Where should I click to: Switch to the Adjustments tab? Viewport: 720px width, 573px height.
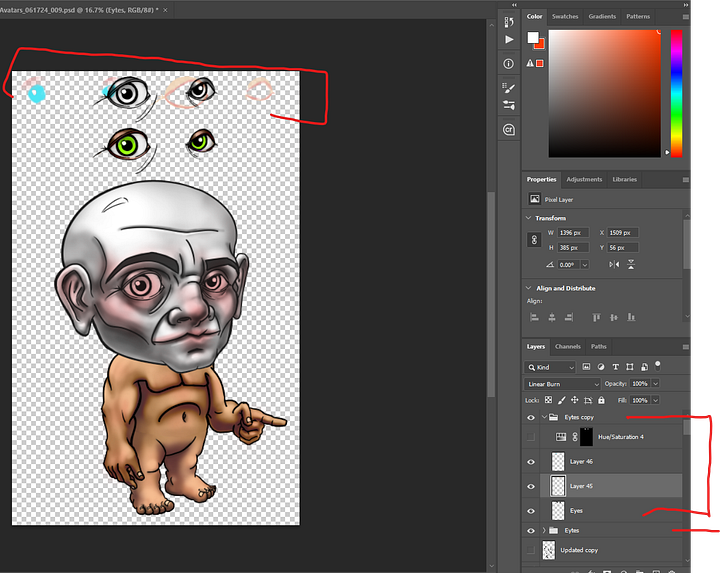pos(584,180)
